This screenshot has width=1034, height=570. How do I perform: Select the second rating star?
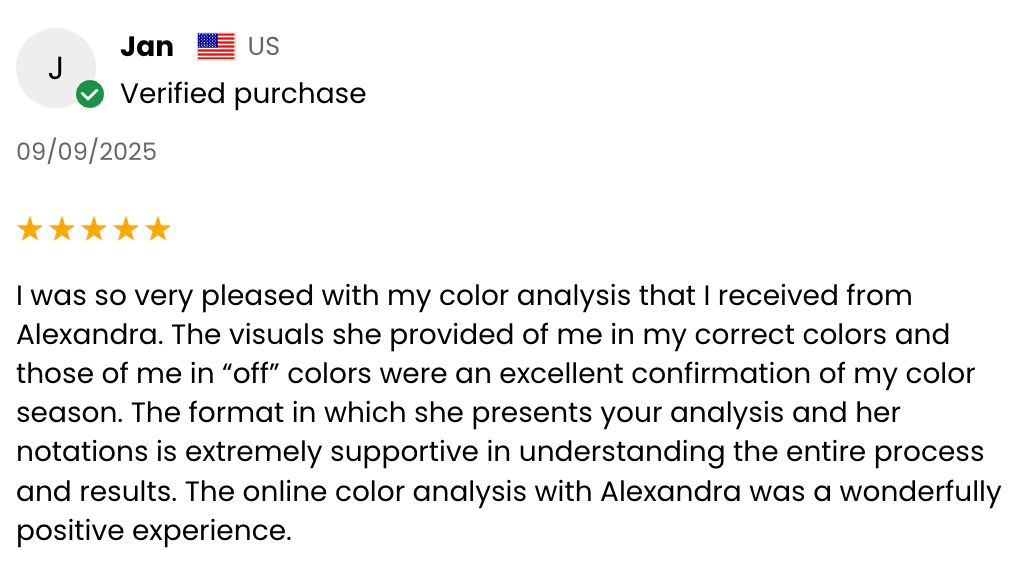click(62, 230)
